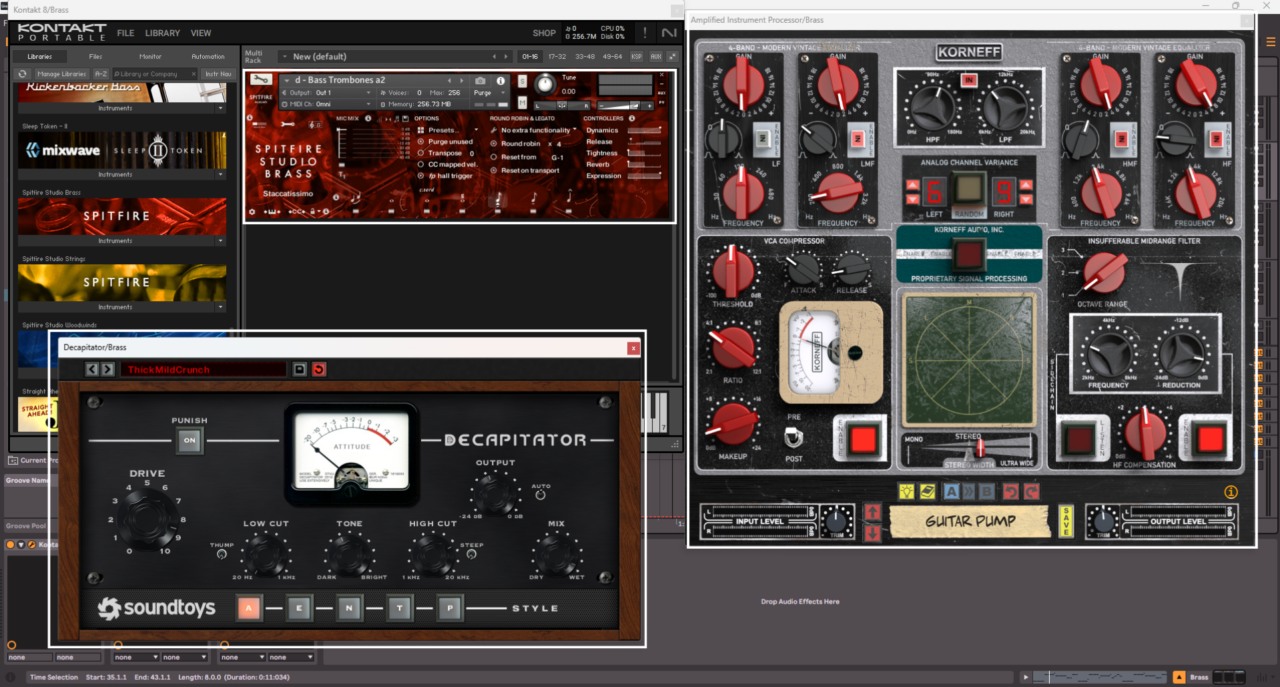Toggle Transpose option
Viewport: 1280px width, 687px height.
click(421, 153)
